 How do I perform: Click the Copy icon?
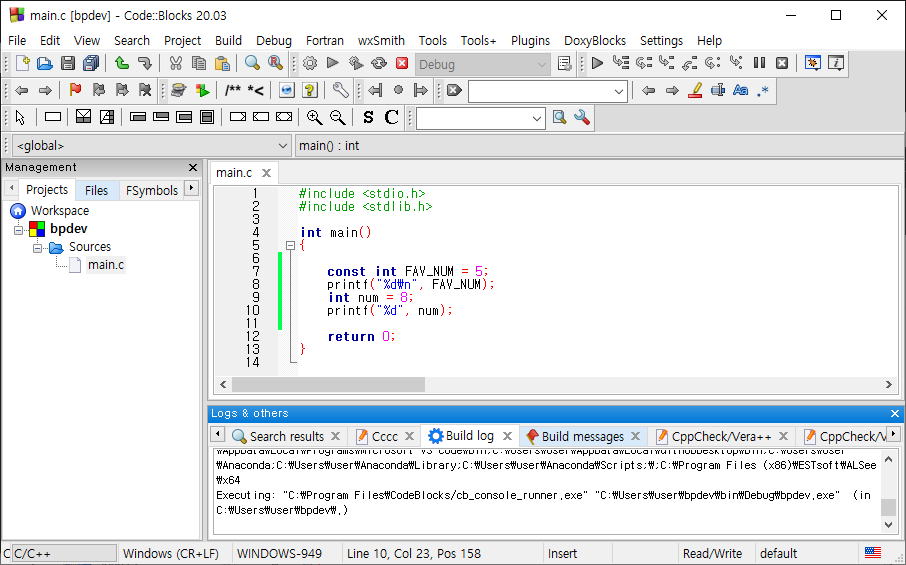tap(199, 63)
